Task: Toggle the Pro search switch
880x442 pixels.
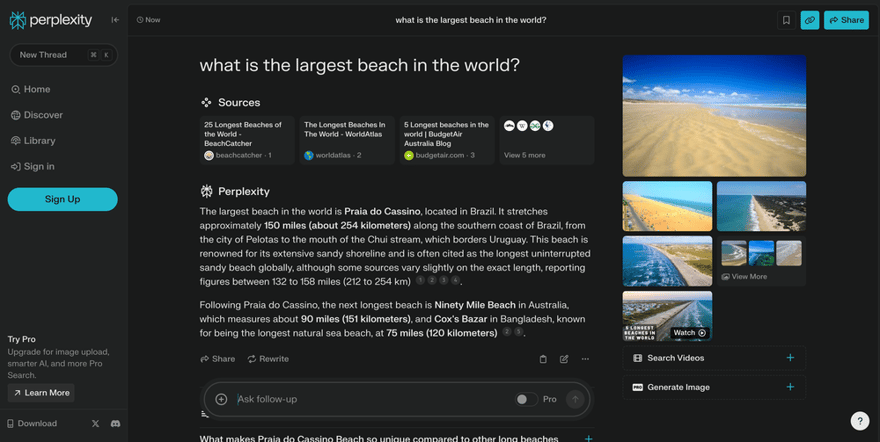Action: point(526,399)
